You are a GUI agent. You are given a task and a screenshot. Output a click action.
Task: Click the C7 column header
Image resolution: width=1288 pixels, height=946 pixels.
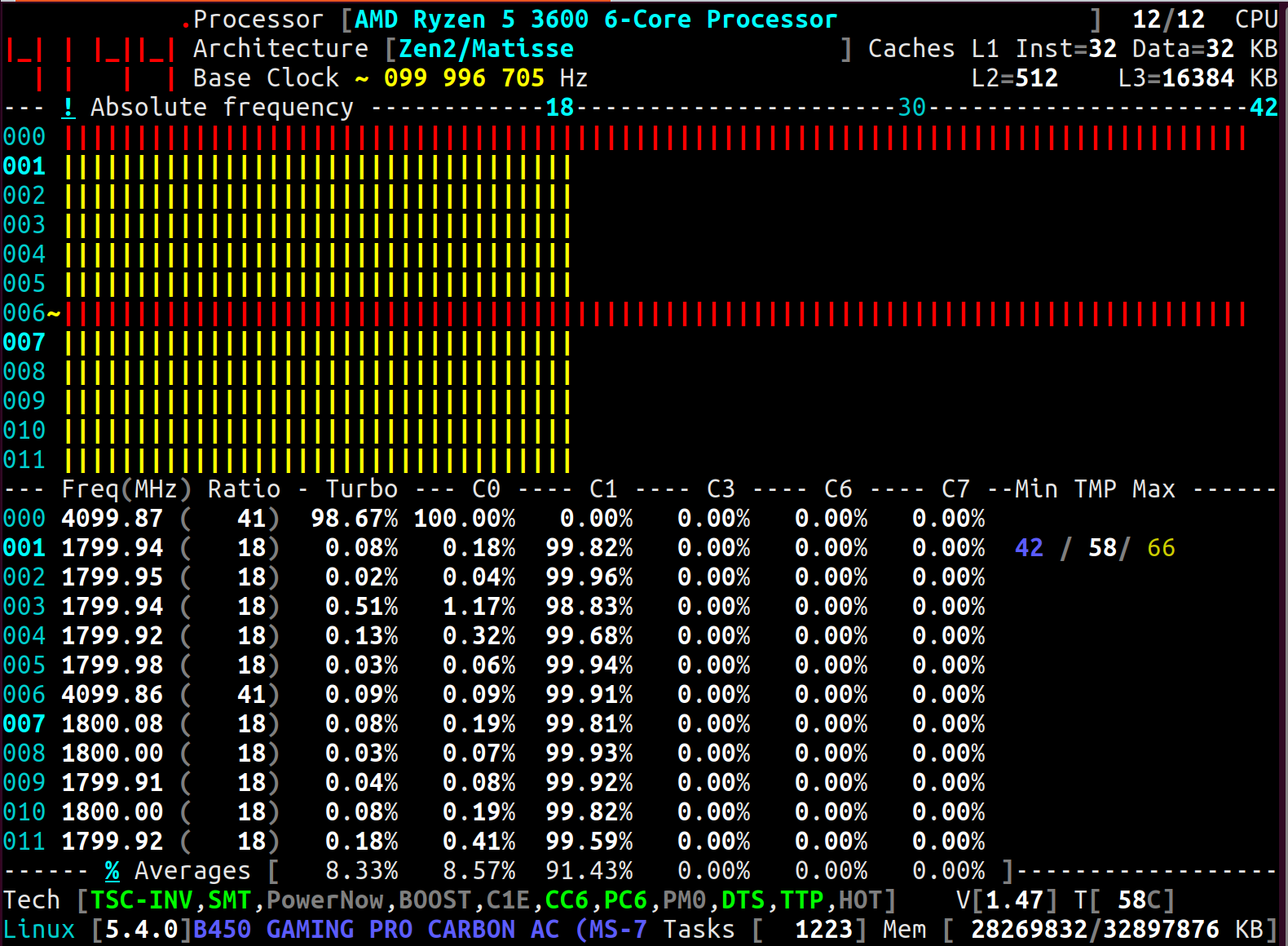click(955, 489)
